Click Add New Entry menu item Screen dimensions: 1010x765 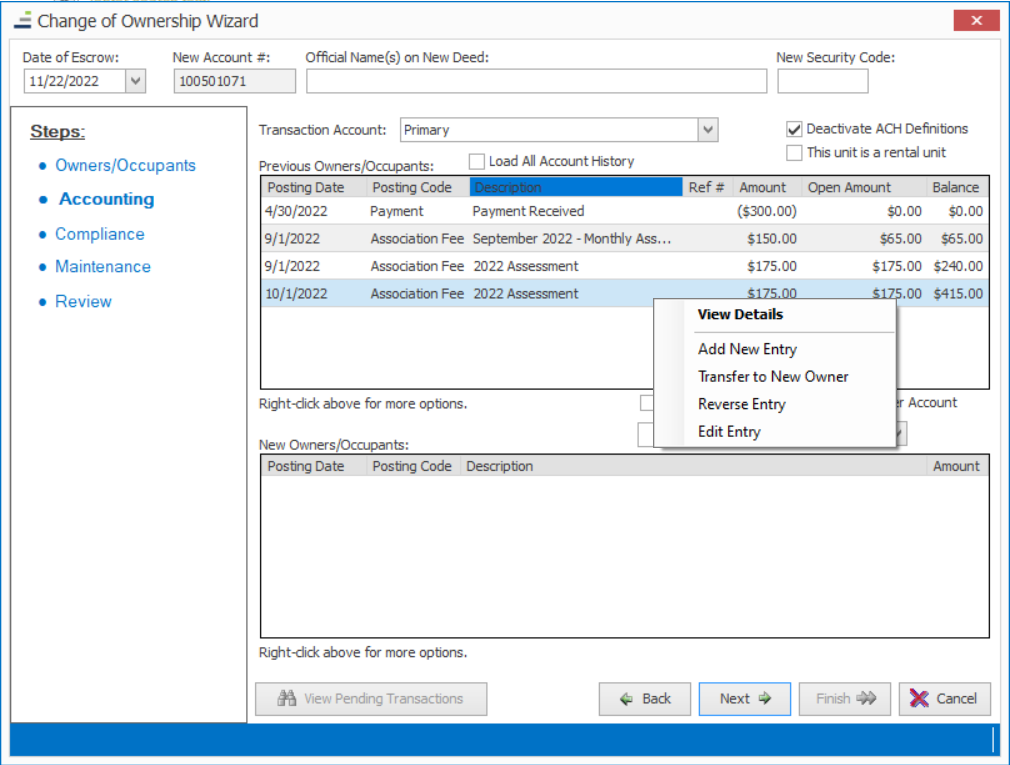click(747, 349)
